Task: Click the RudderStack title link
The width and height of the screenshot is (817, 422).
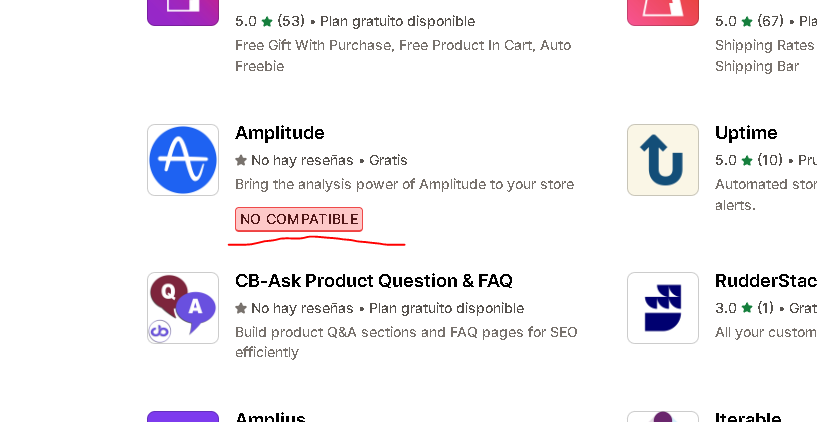Action: (765, 281)
